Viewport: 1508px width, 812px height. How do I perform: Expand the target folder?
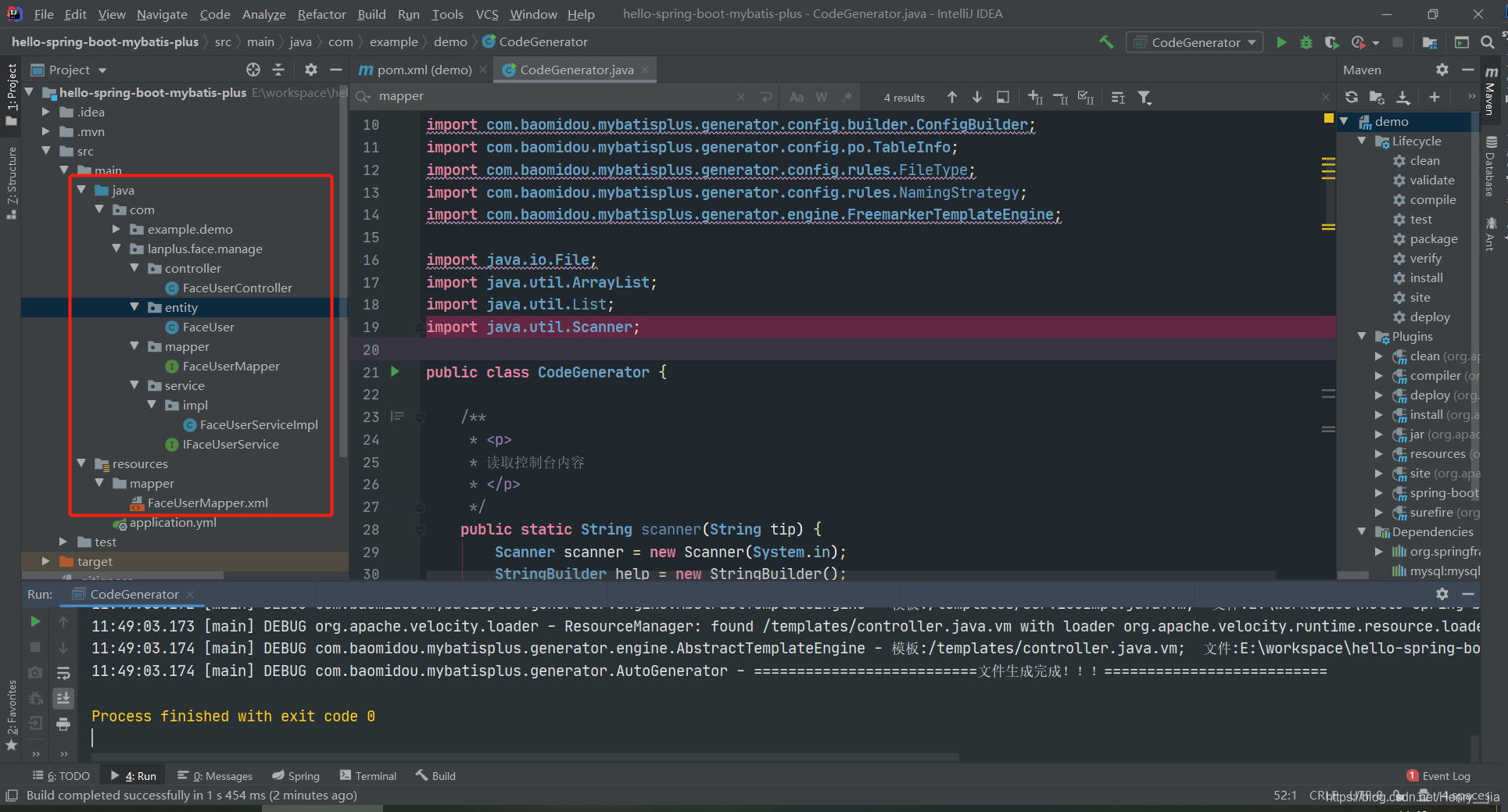click(x=45, y=561)
